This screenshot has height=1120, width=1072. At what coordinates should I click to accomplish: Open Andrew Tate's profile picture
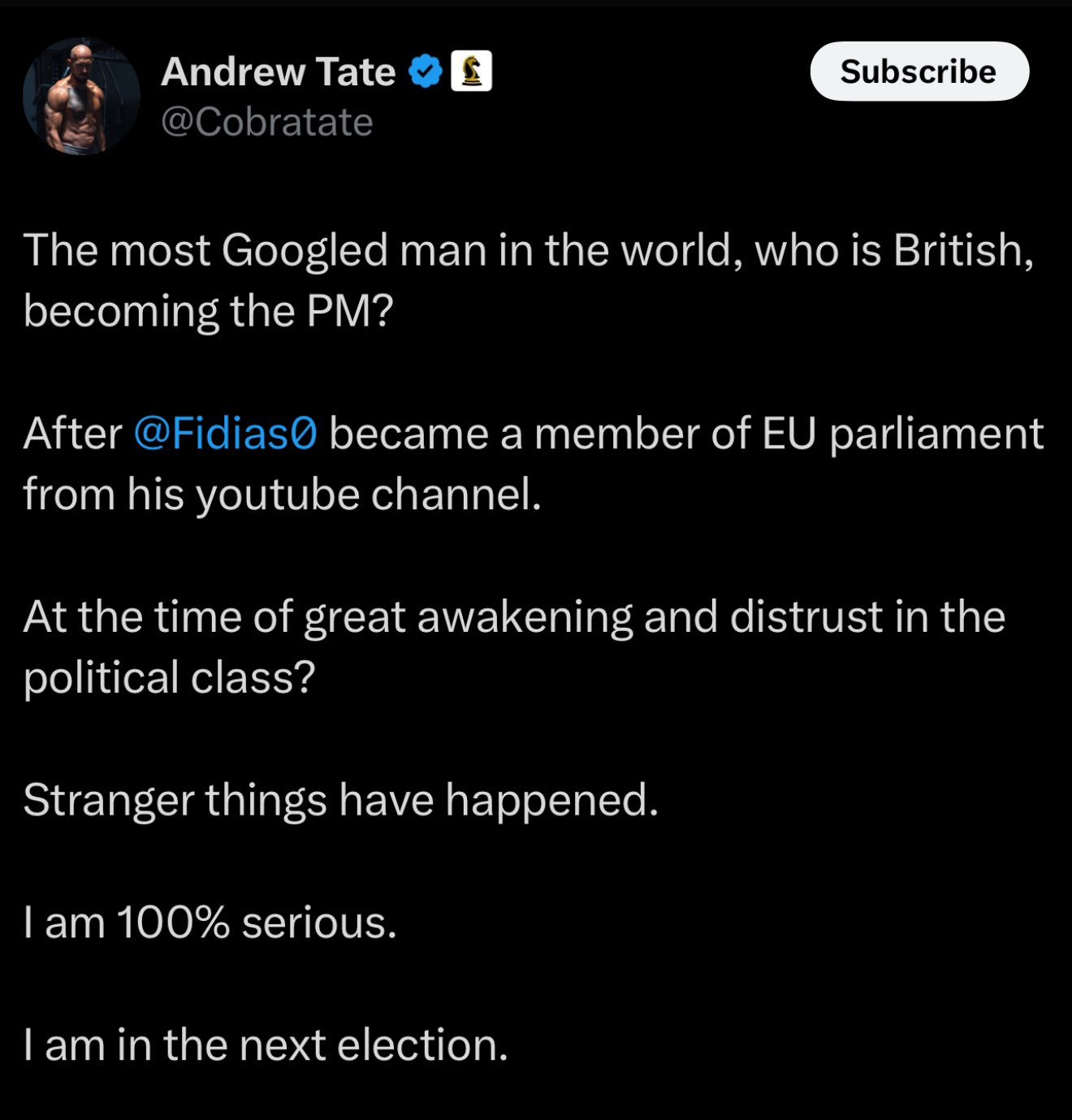click(81, 96)
